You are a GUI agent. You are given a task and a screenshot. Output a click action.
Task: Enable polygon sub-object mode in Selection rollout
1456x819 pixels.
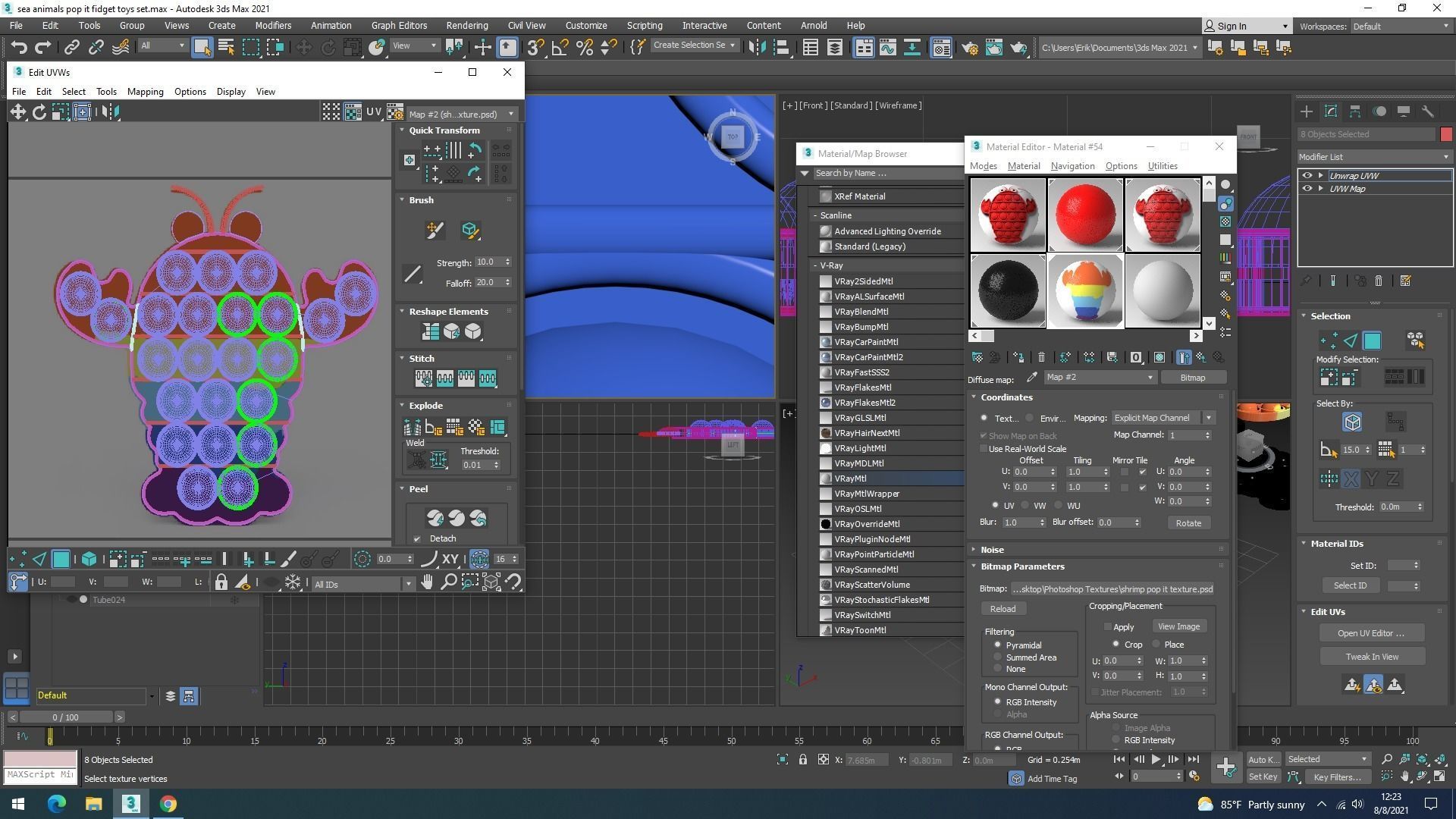coord(1372,340)
